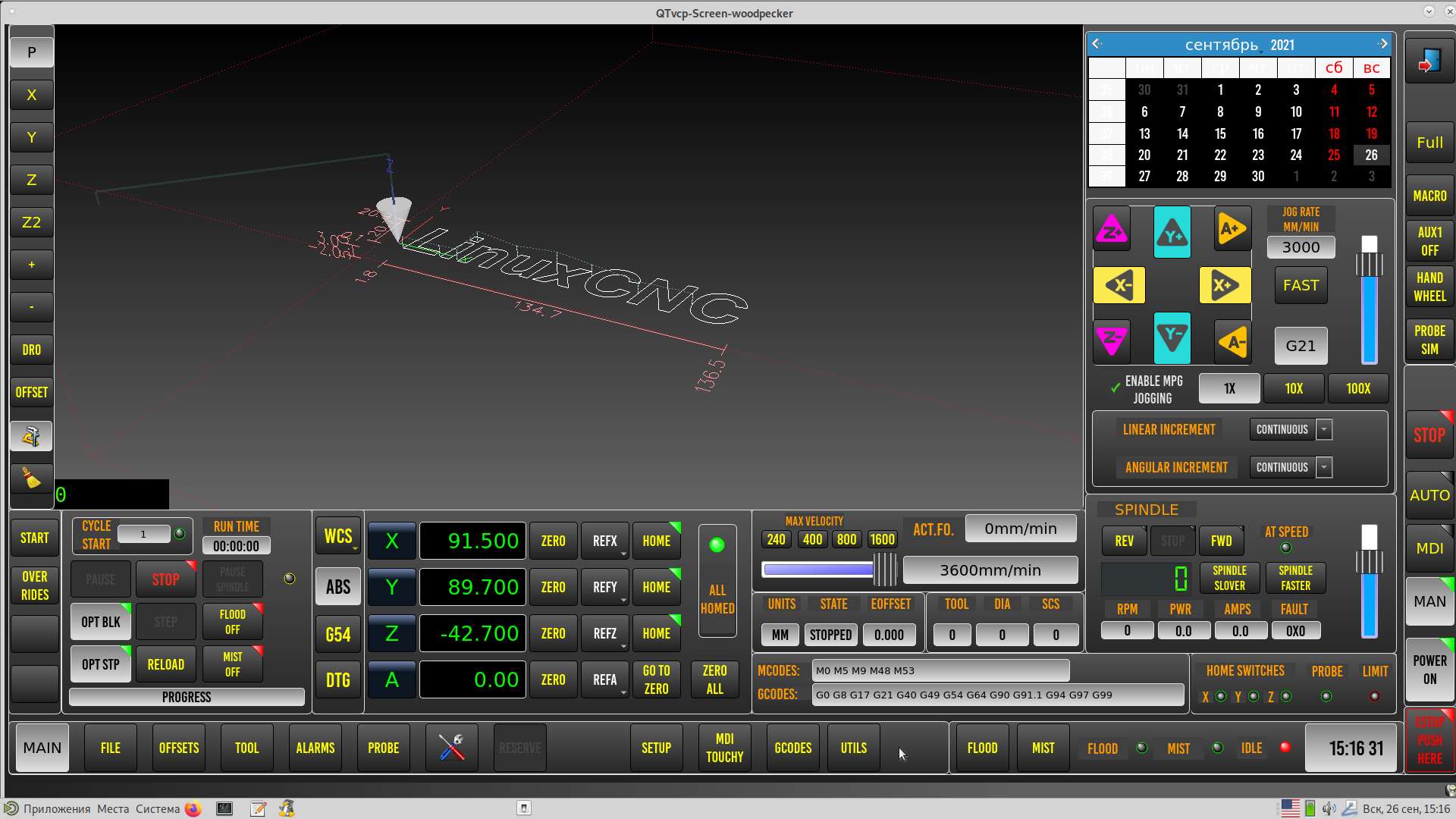
Task: Click the jog rate vertical slider handle
Action: pos(1370,264)
